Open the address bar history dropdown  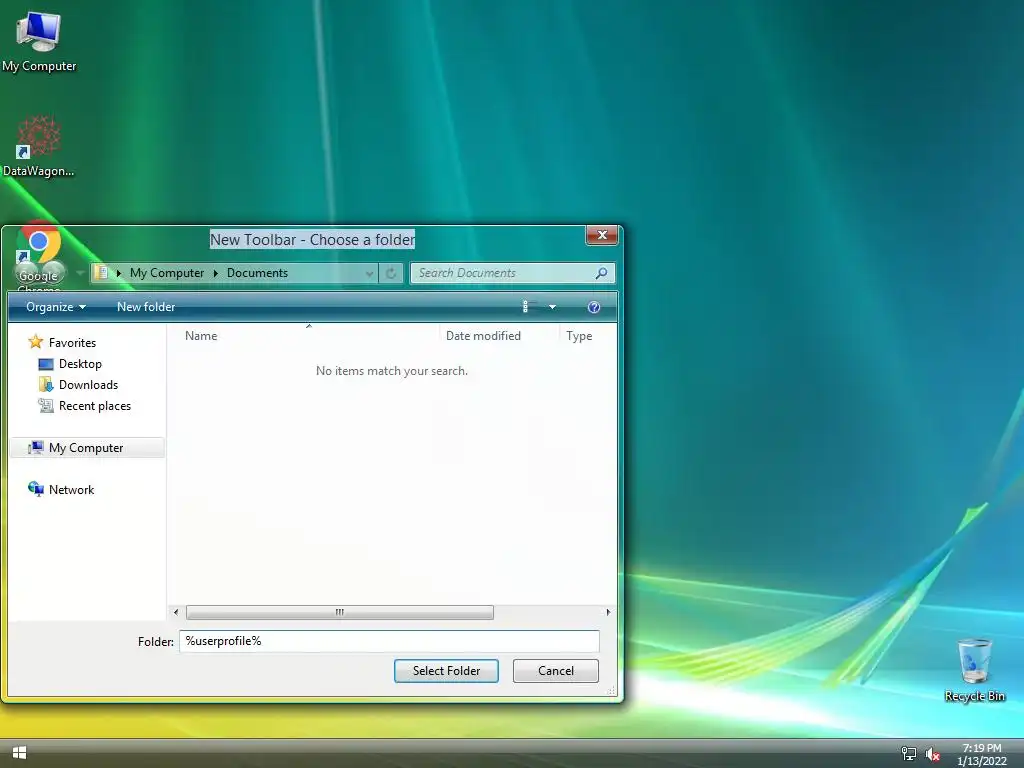[370, 273]
